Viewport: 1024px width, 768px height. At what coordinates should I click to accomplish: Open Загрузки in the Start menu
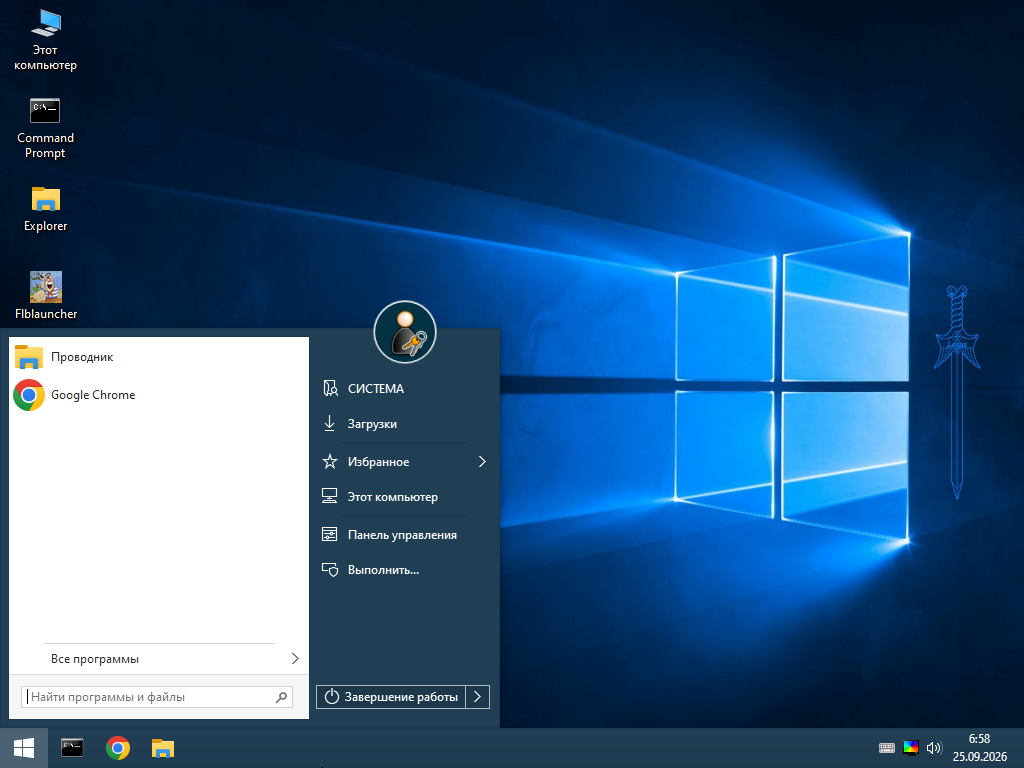405,424
